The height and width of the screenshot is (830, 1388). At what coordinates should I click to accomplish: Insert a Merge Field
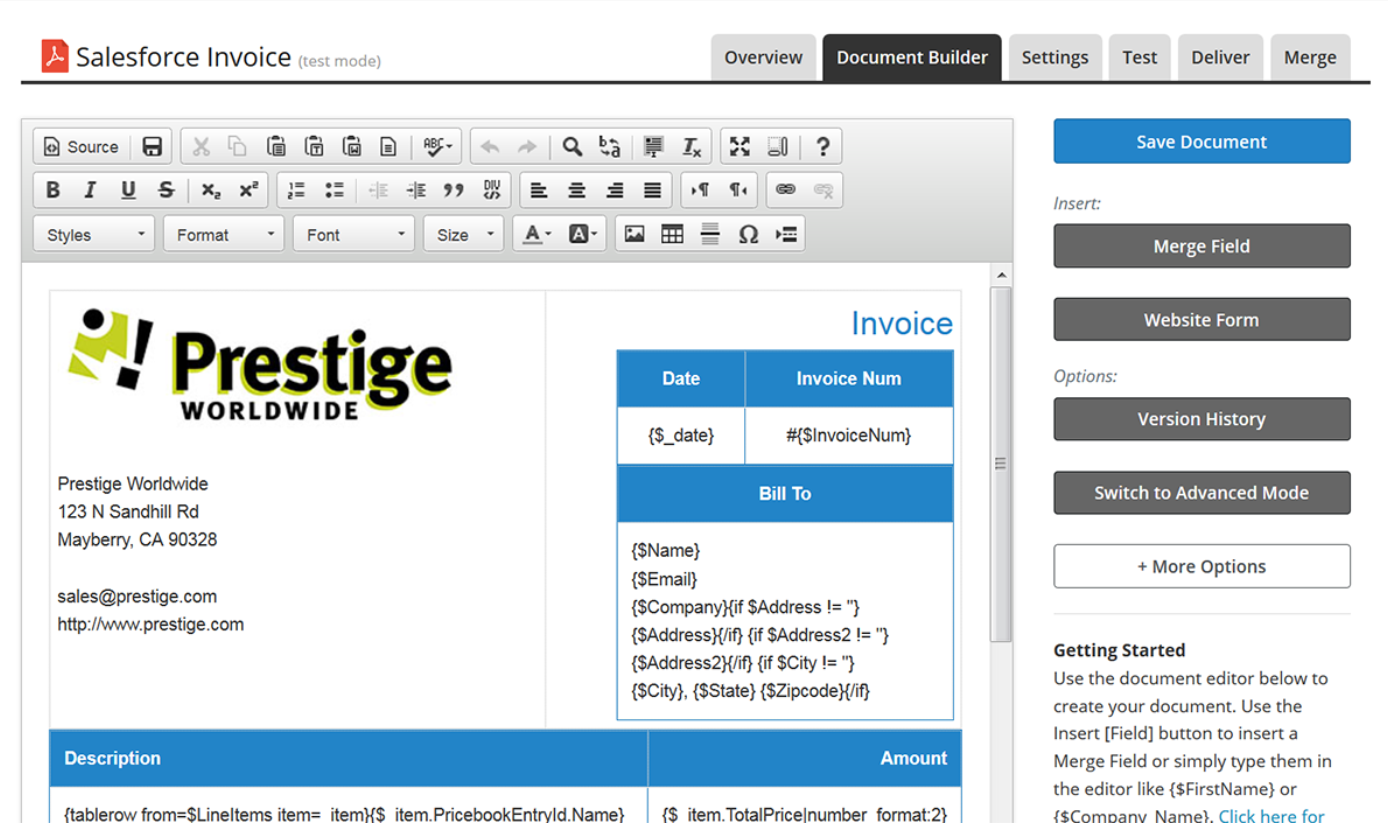[1202, 246]
